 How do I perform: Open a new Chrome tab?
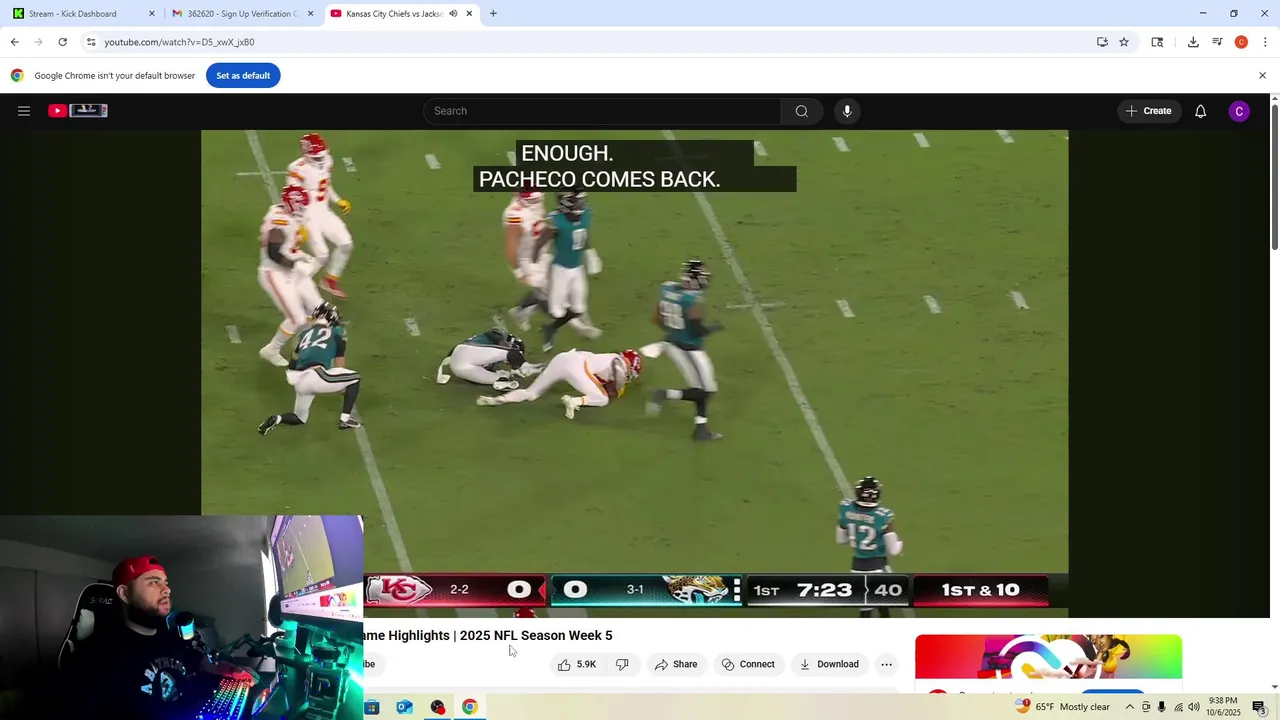[493, 14]
